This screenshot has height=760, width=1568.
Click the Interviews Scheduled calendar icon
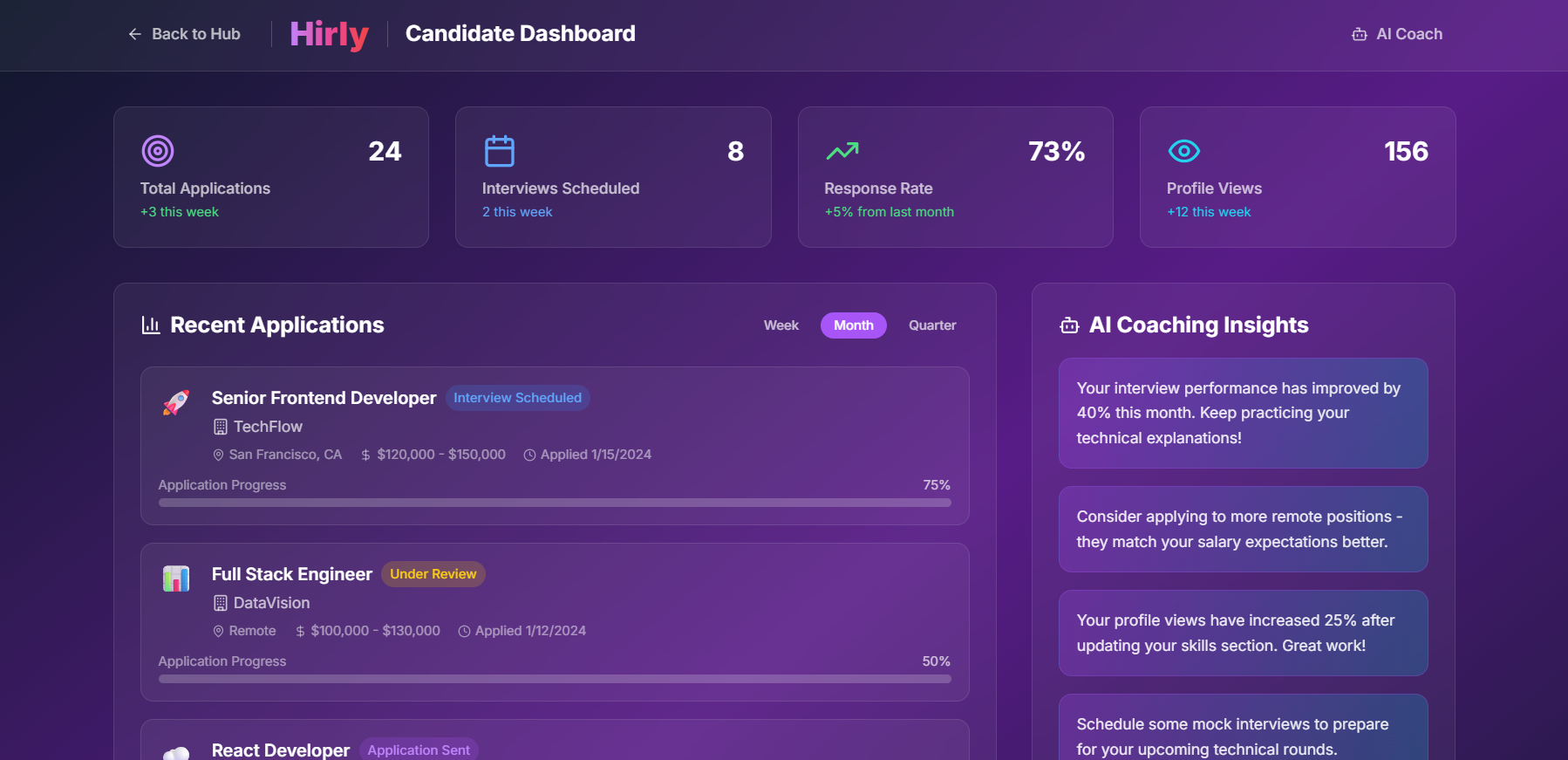tap(500, 151)
